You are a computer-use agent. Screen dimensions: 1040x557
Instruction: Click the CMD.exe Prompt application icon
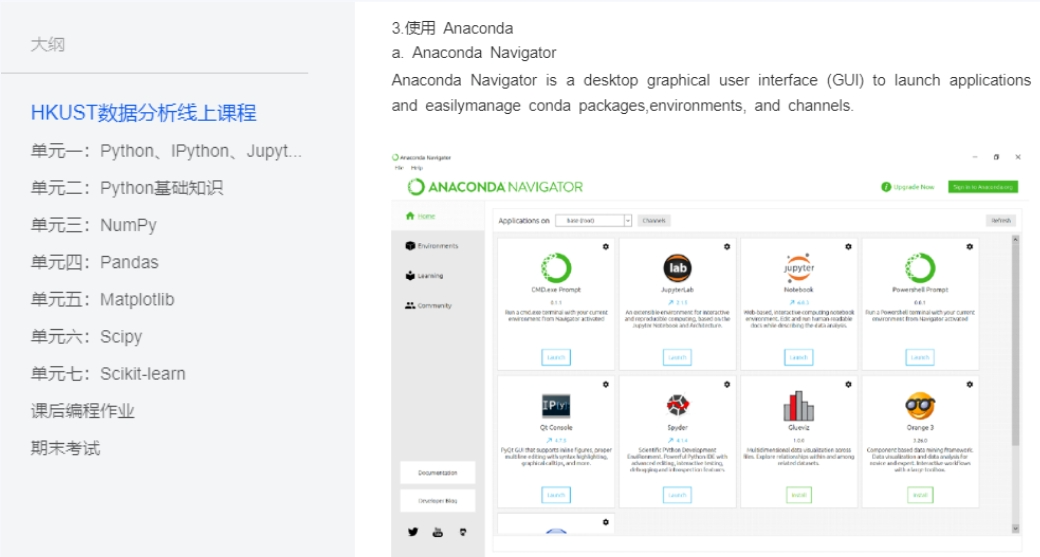click(x=556, y=268)
